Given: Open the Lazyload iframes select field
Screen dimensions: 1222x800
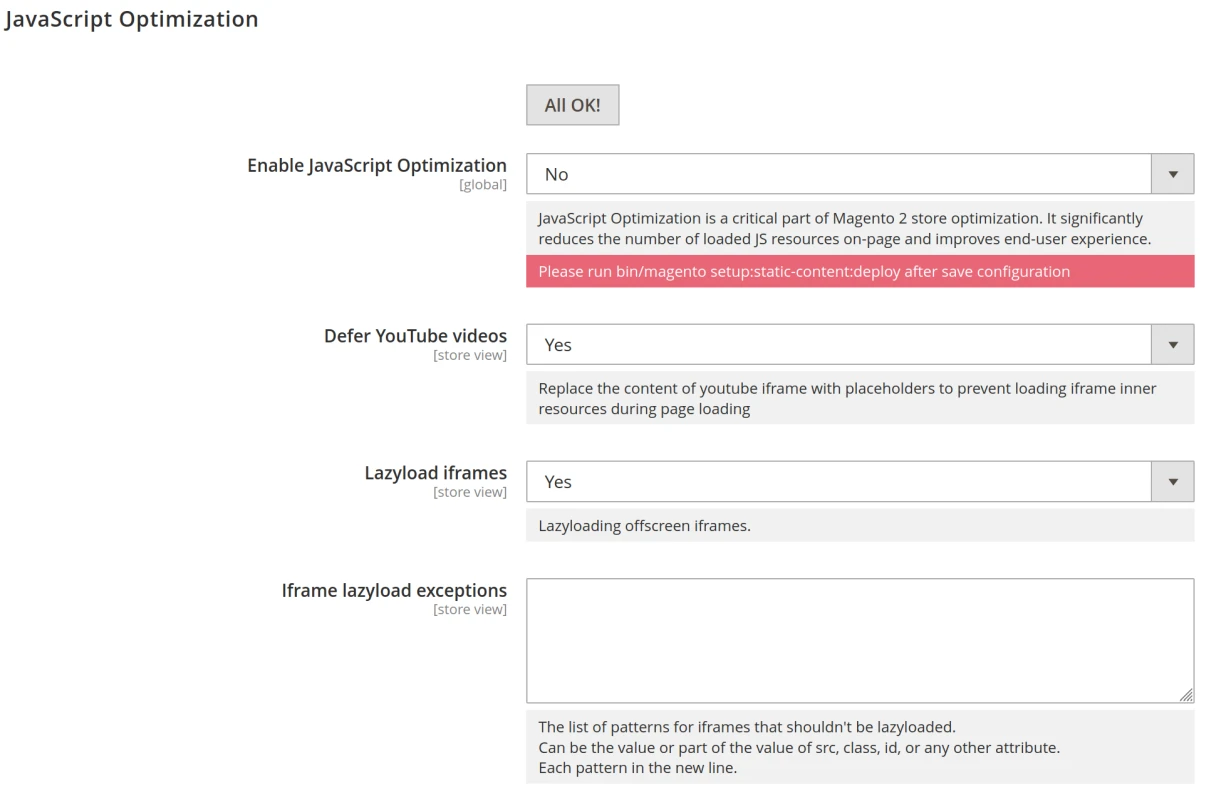Looking at the screenshot, I should pos(840,482).
